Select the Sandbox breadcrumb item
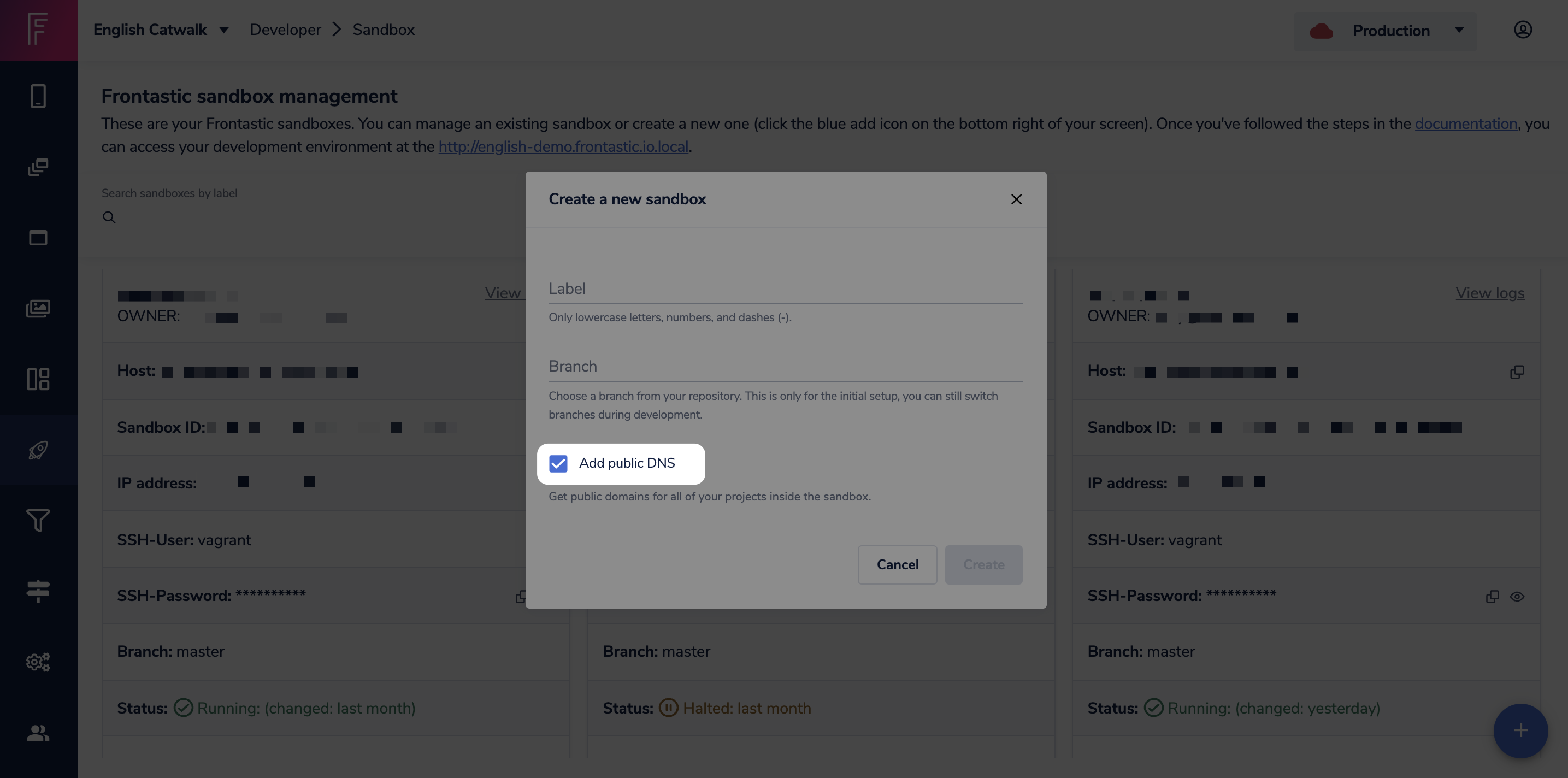 [x=384, y=29]
